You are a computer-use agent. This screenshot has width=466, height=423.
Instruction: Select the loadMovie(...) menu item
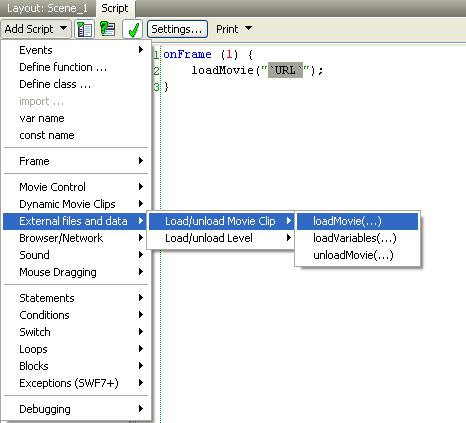(x=357, y=221)
